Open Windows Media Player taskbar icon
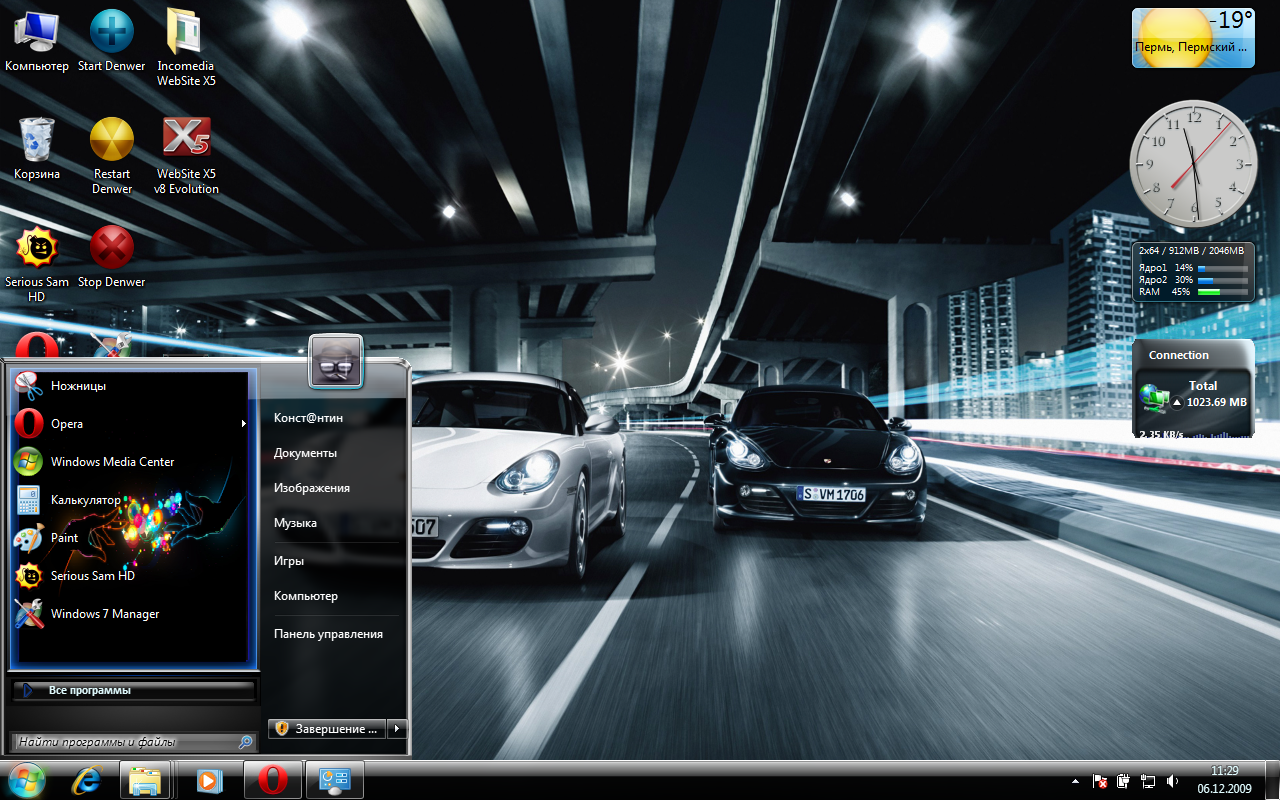 click(x=209, y=780)
